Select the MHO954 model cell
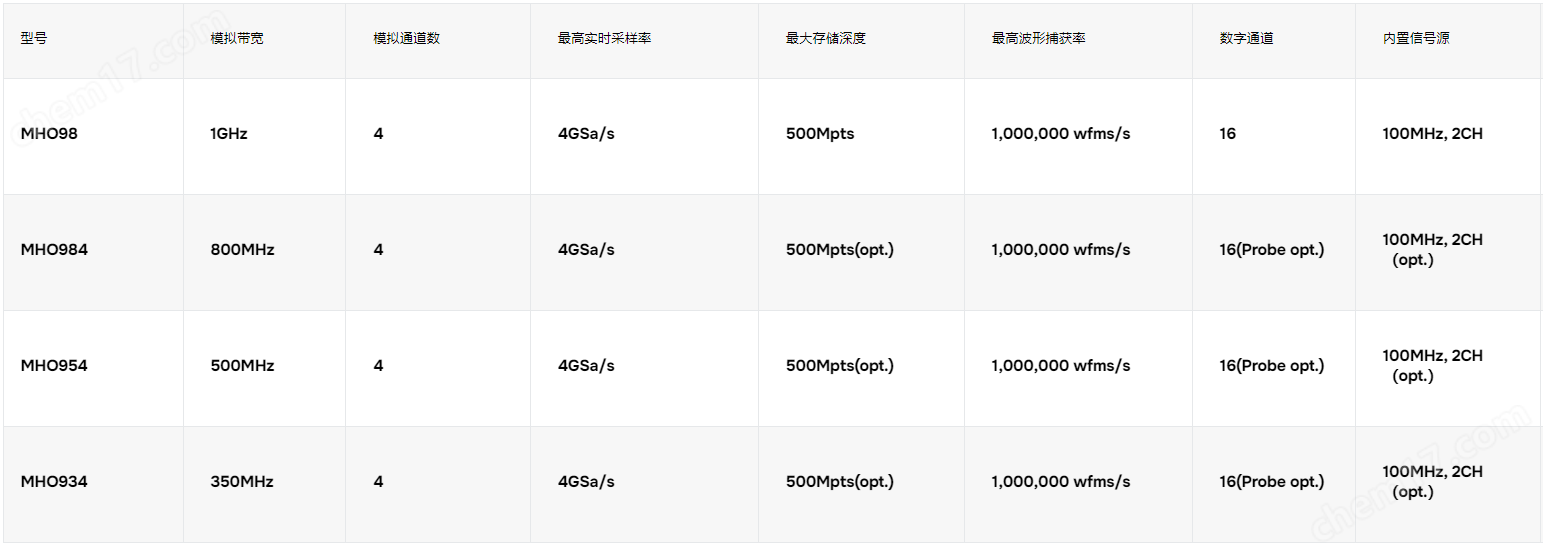1543x553 pixels. point(54,366)
